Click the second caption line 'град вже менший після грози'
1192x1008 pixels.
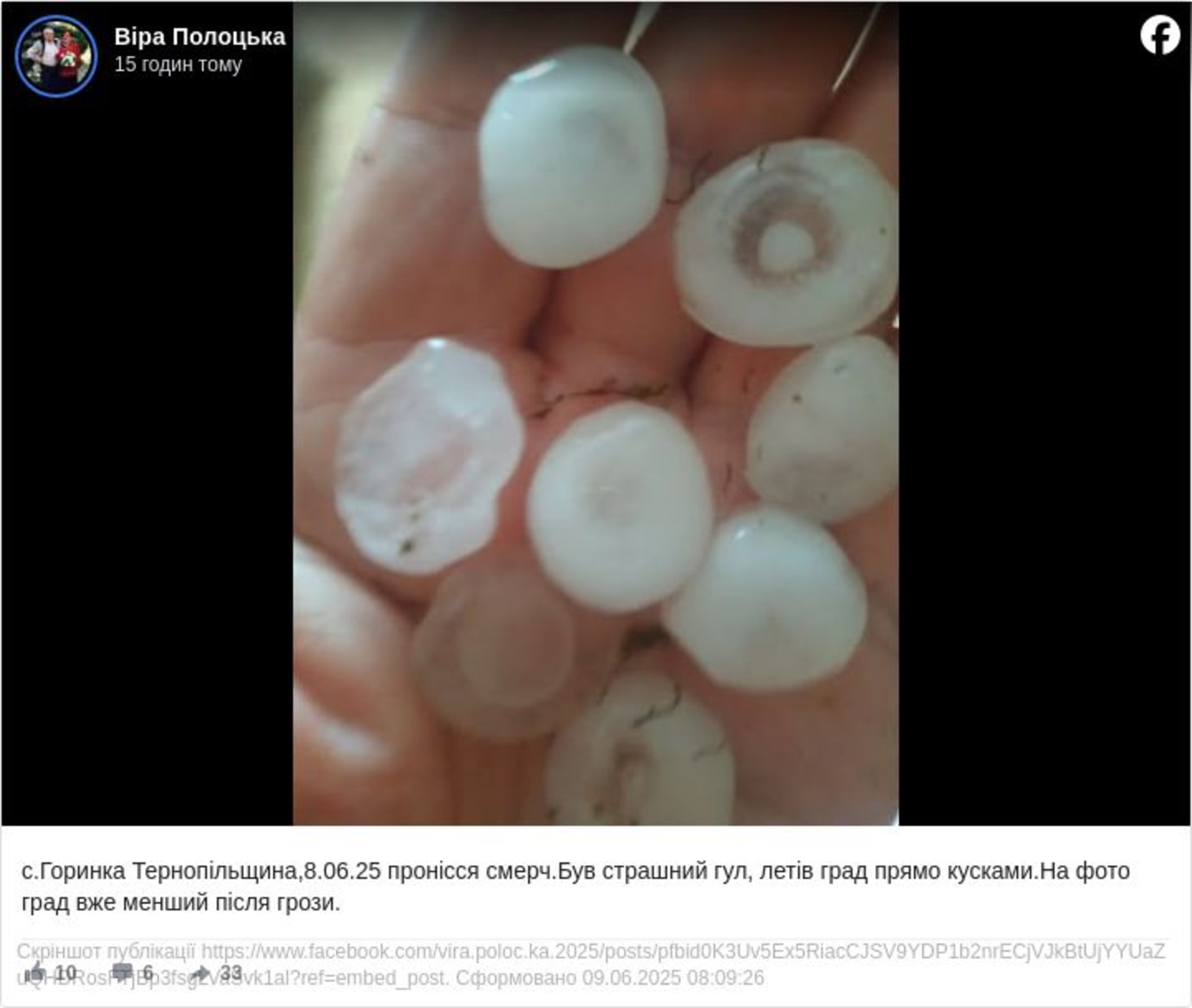point(180,902)
